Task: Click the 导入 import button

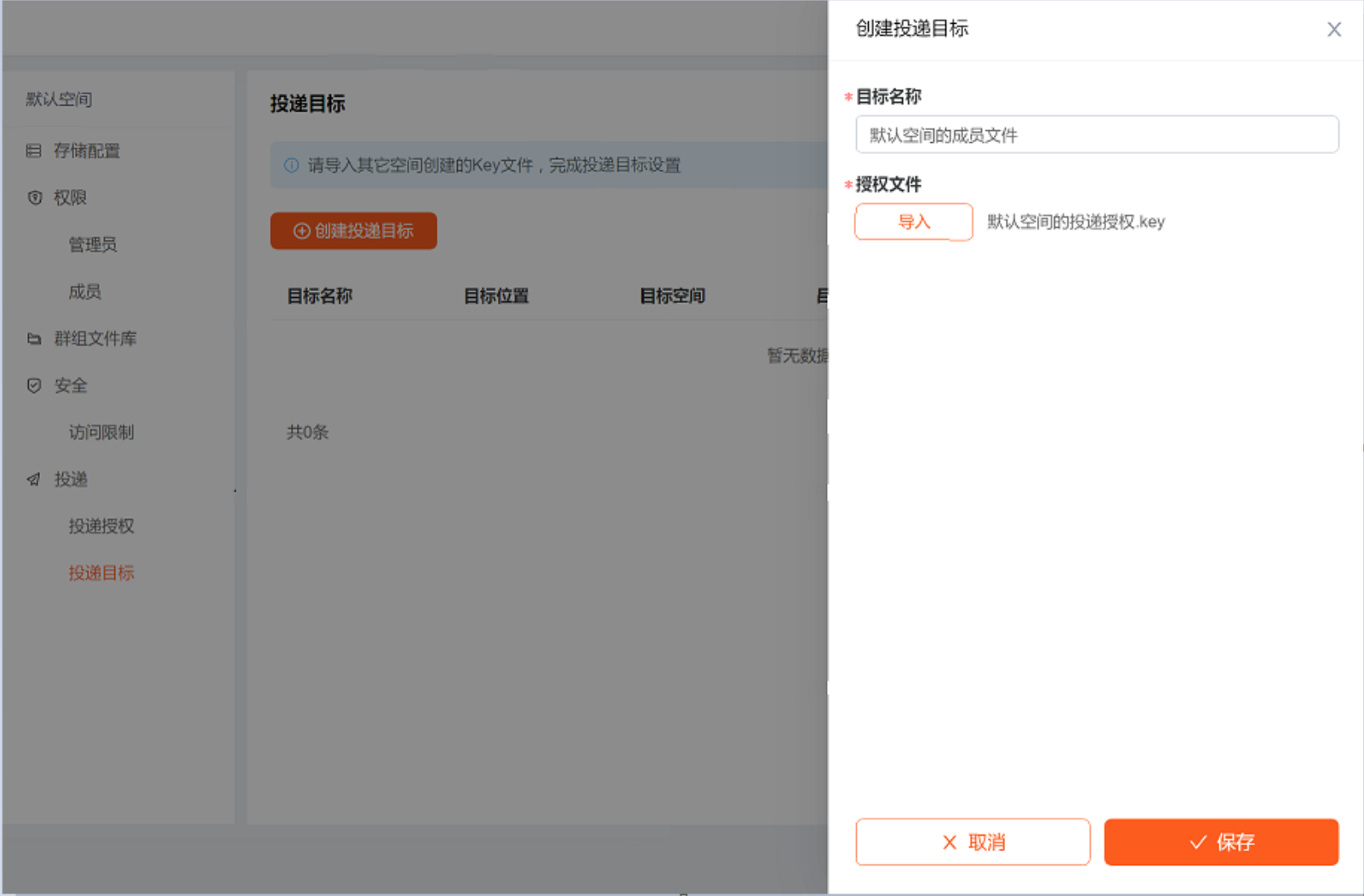Action: 913,221
